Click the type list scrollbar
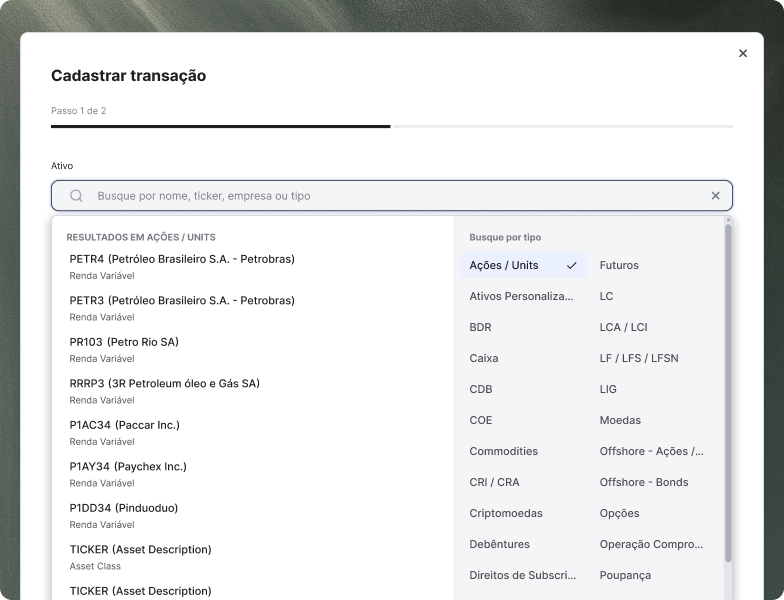Viewport: 784px width, 600px height. click(728, 392)
